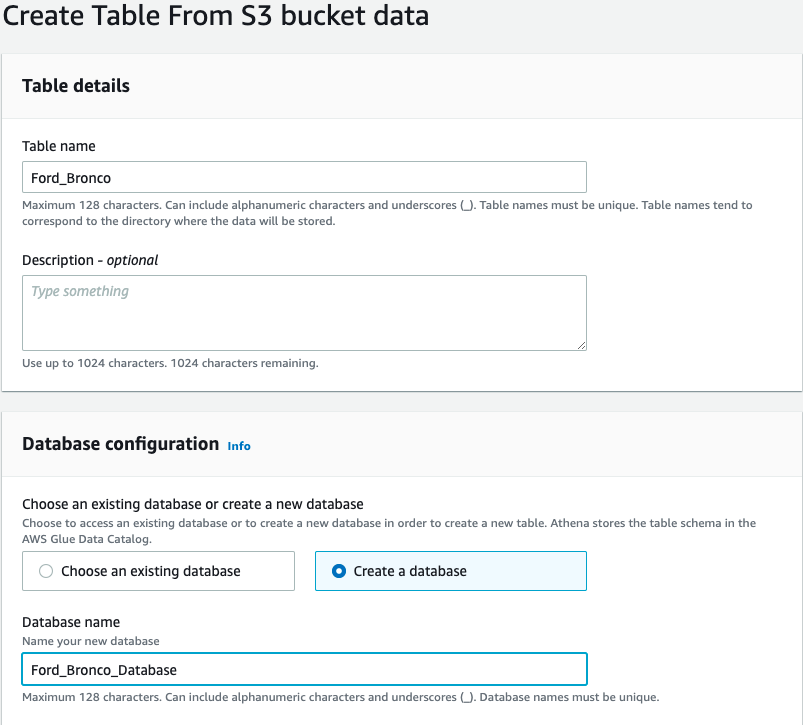The height and width of the screenshot is (725, 803).
Task: Click the Choose existing or create new database label
Action: point(192,504)
